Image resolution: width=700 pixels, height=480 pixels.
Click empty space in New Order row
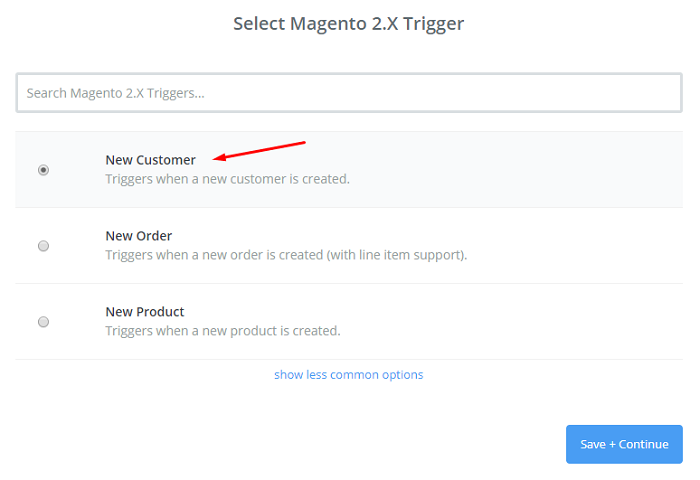[580, 246]
